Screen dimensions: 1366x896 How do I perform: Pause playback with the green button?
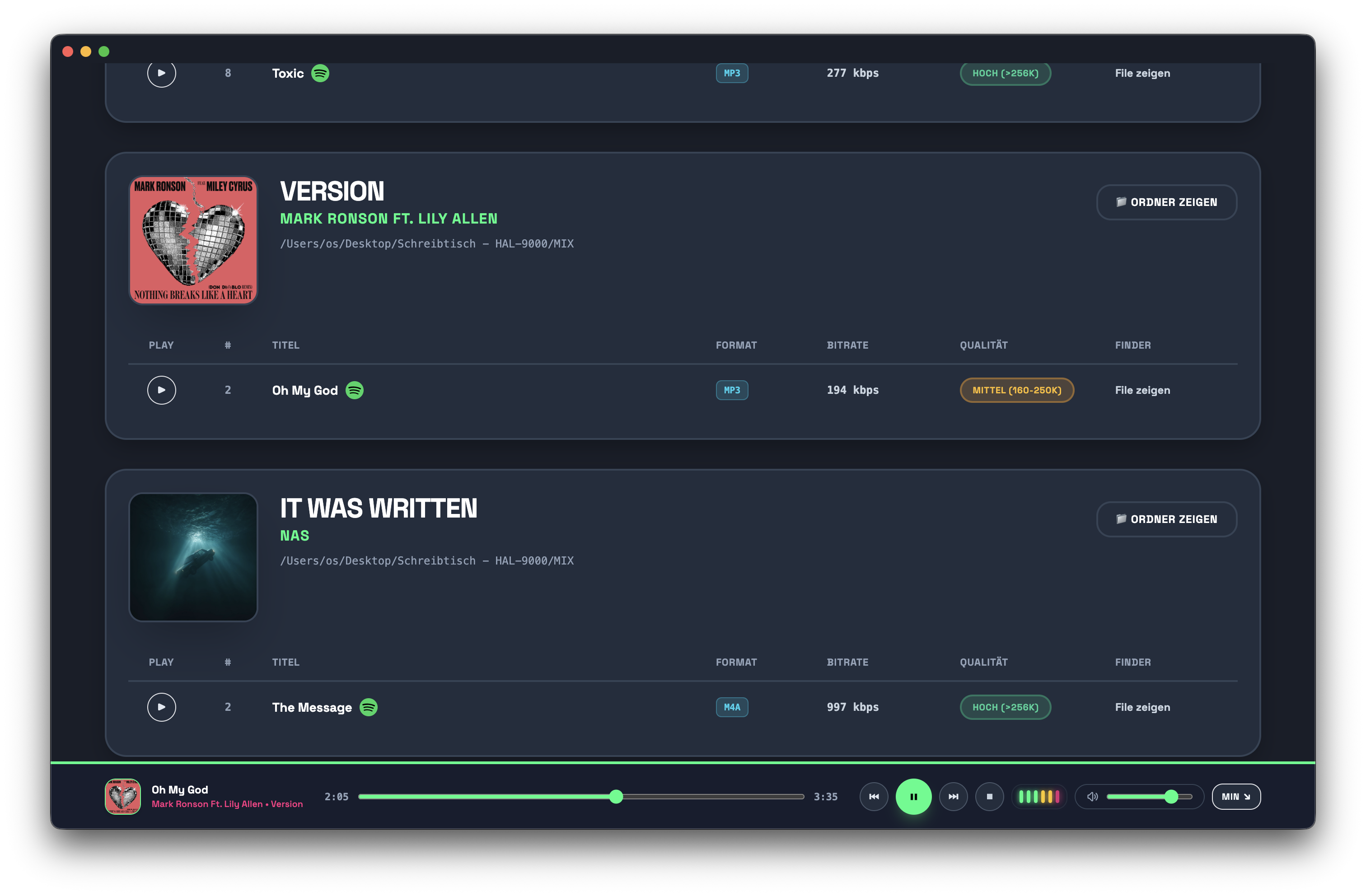pos(914,797)
